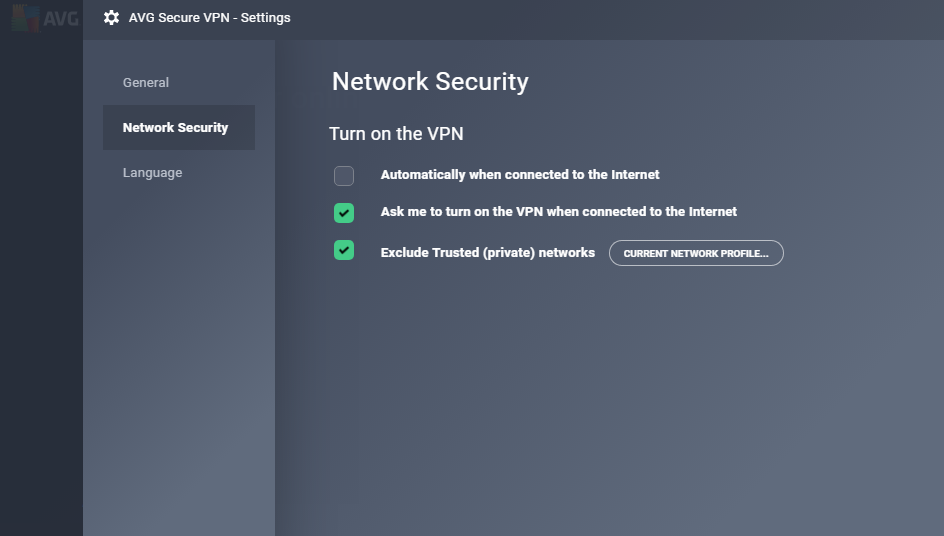The image size is (944, 536).
Task: Uncheck Exclude Trusted (private) networks checkbox
Action: click(x=344, y=250)
